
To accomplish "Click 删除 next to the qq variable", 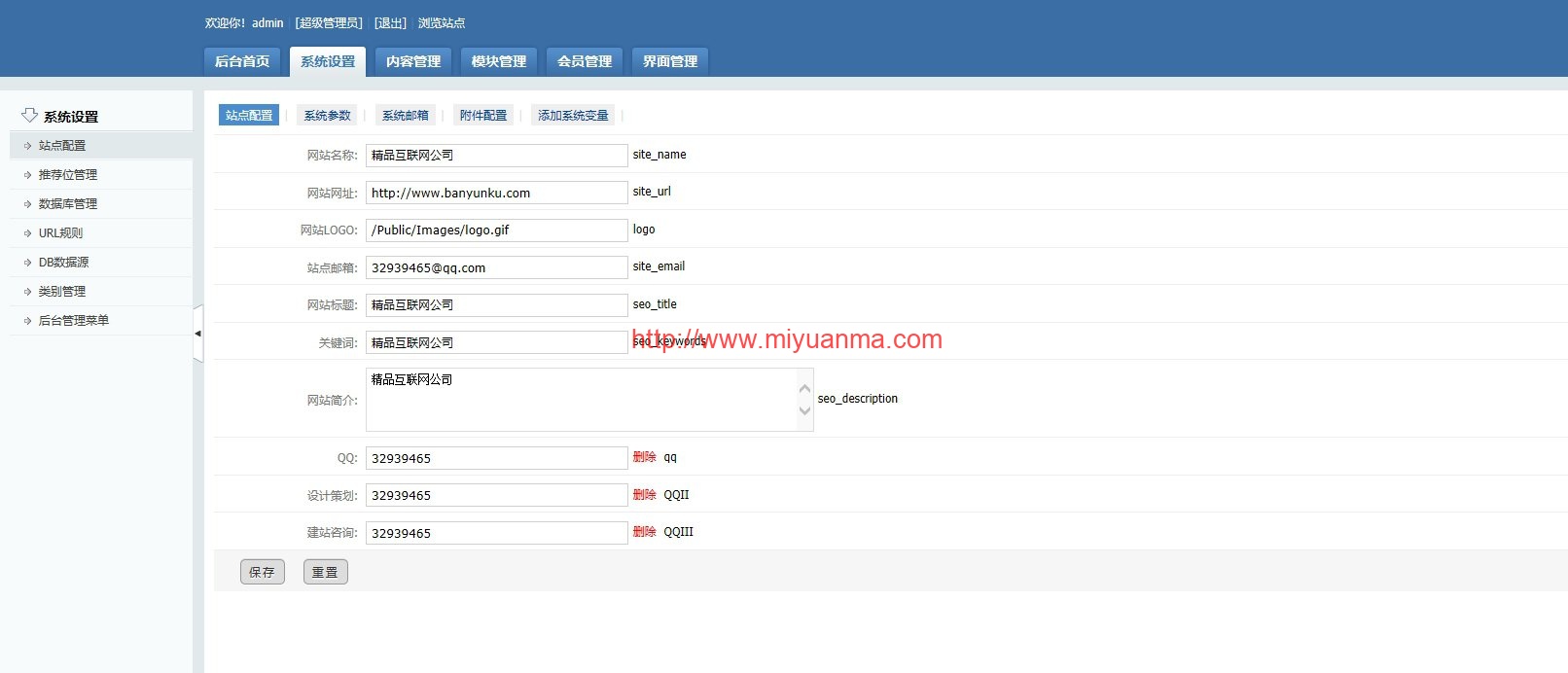I will [x=644, y=457].
